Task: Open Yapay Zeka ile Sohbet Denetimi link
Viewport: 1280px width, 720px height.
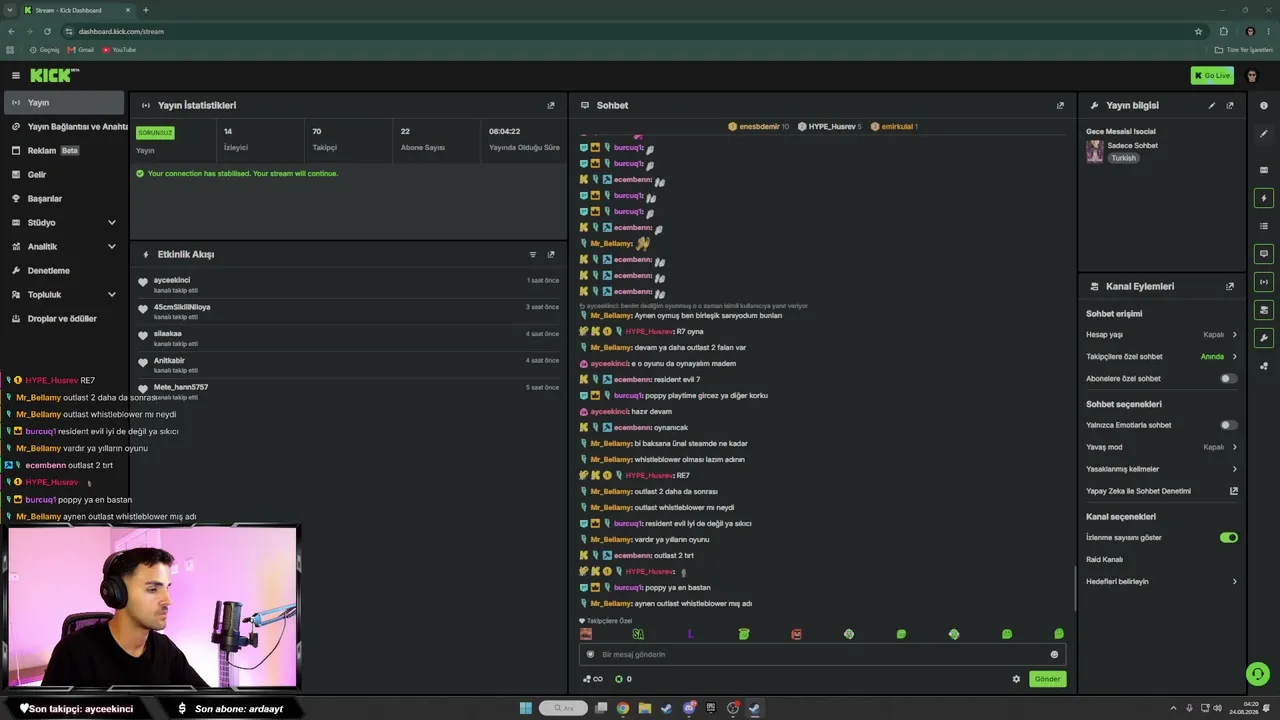Action: click(1162, 491)
